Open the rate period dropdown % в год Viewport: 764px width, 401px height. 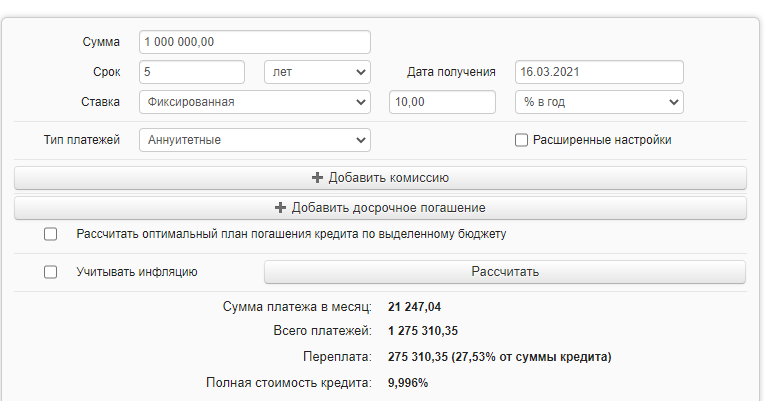[x=598, y=102]
